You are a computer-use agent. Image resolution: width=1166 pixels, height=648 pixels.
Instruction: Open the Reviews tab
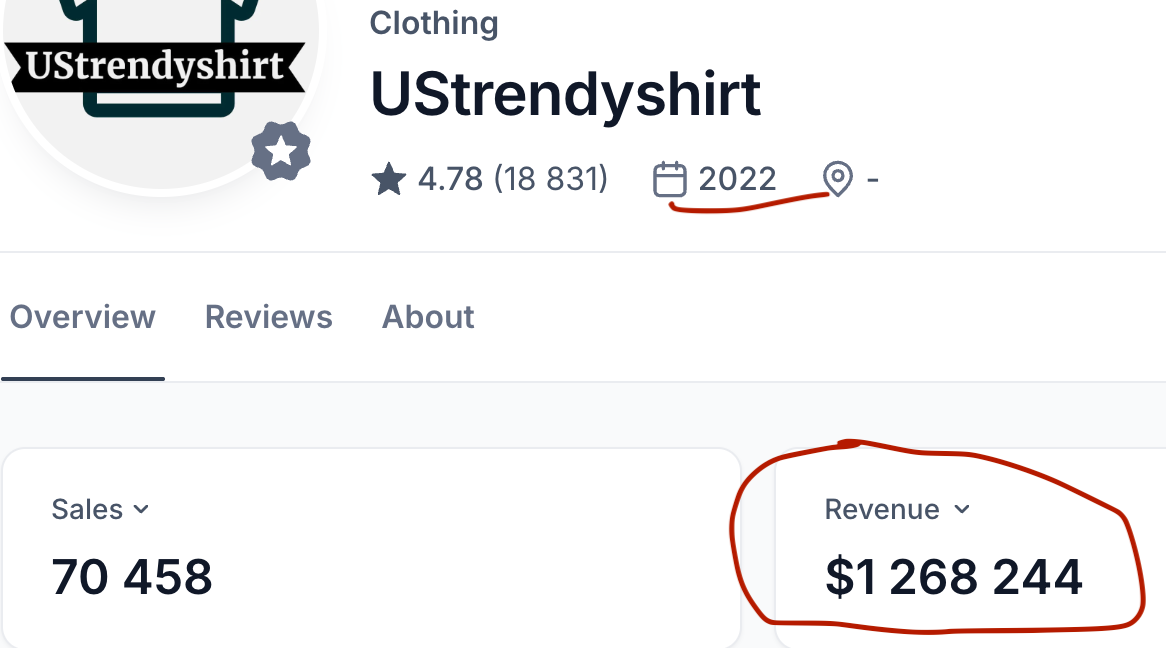pyautogui.click(x=268, y=317)
